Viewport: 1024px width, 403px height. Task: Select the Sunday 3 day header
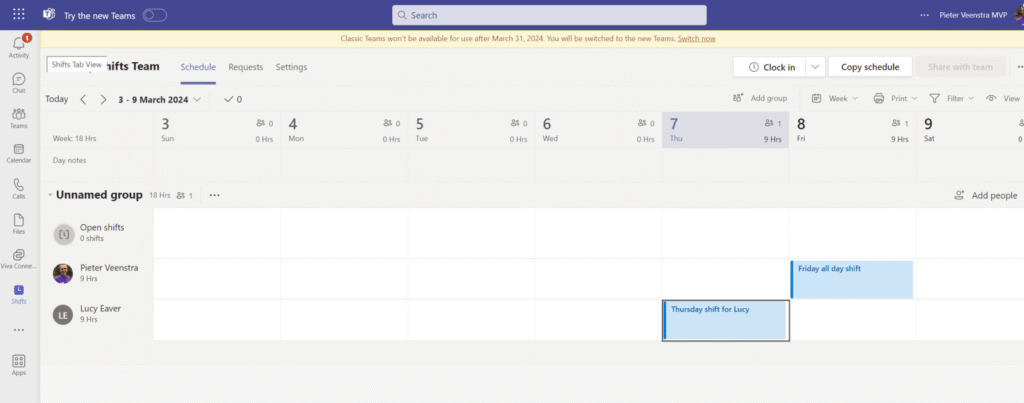point(217,130)
